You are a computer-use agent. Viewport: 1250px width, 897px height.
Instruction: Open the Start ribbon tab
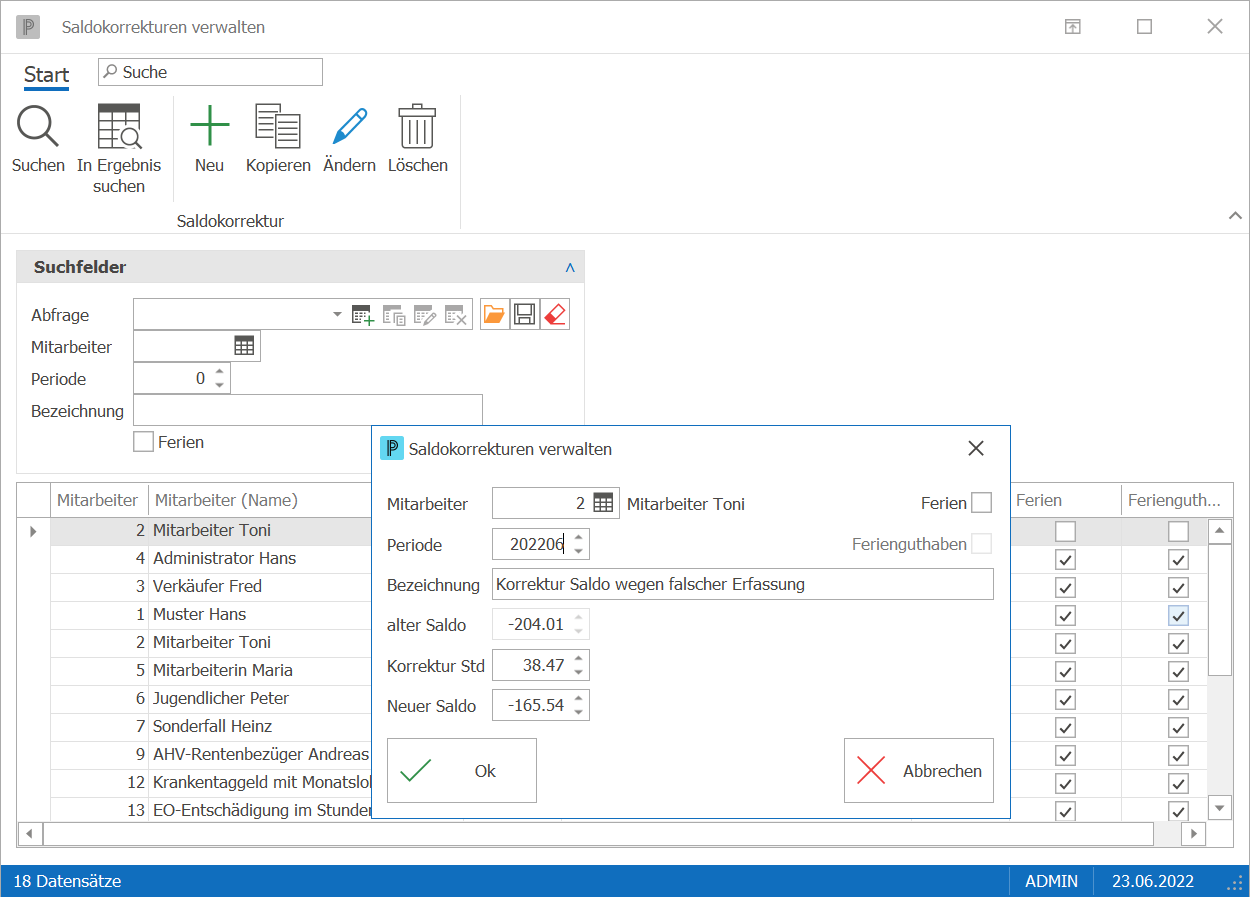pos(46,75)
